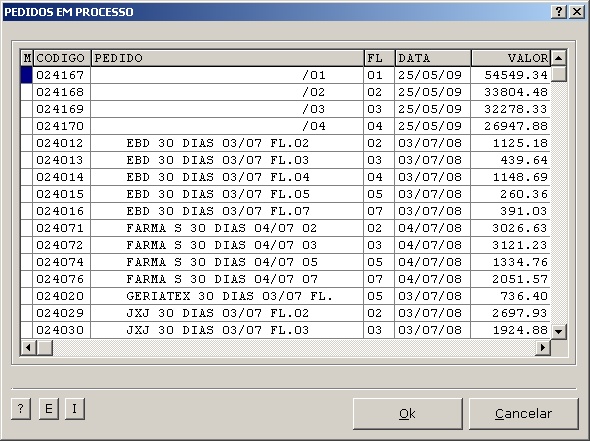Click the 'E' button

click(x=49, y=409)
